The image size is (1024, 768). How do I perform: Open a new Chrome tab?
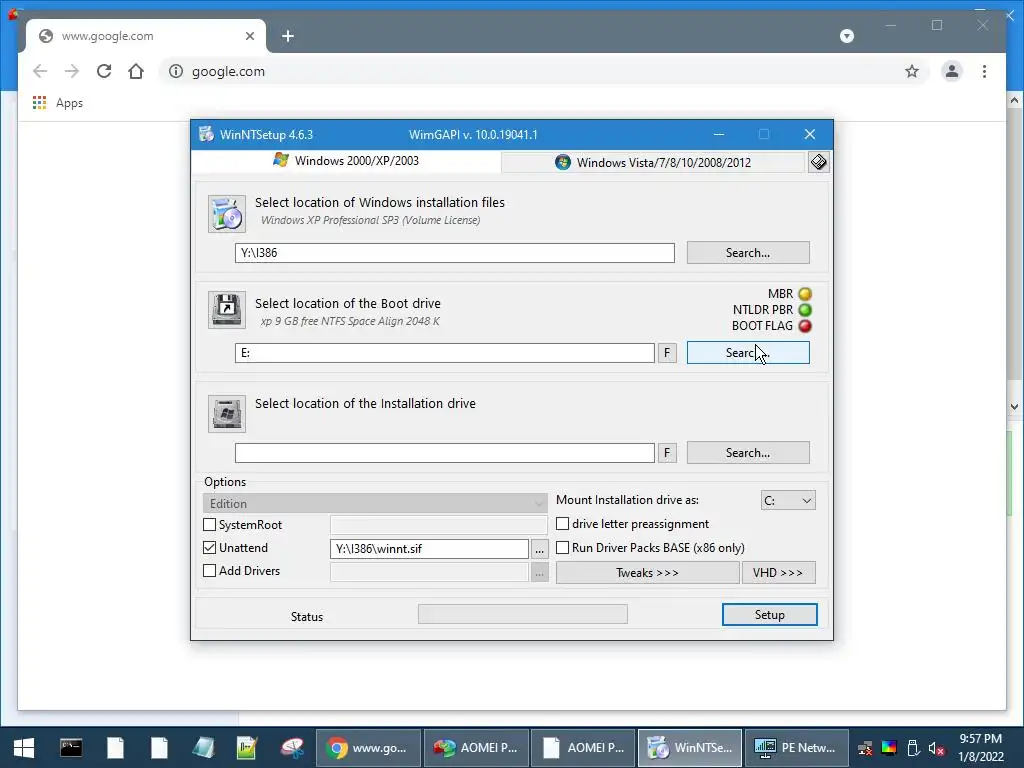tap(288, 36)
